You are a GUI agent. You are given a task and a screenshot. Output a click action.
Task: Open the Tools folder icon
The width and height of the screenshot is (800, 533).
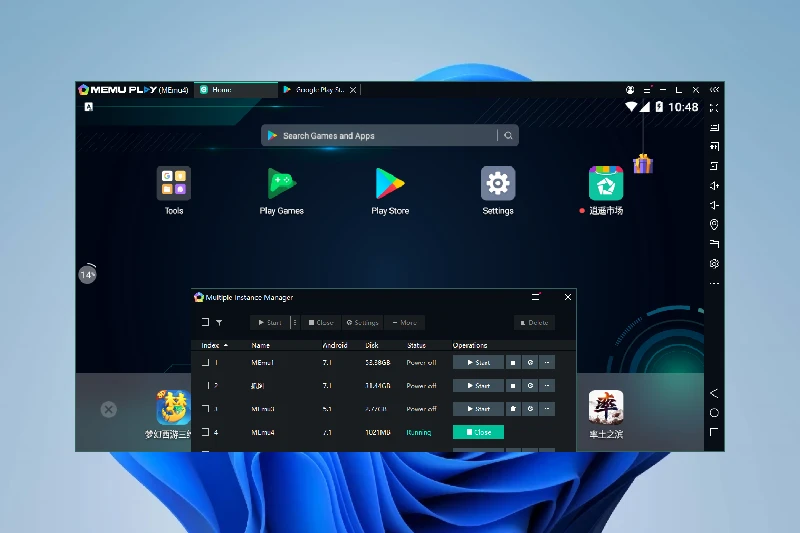pyautogui.click(x=174, y=184)
